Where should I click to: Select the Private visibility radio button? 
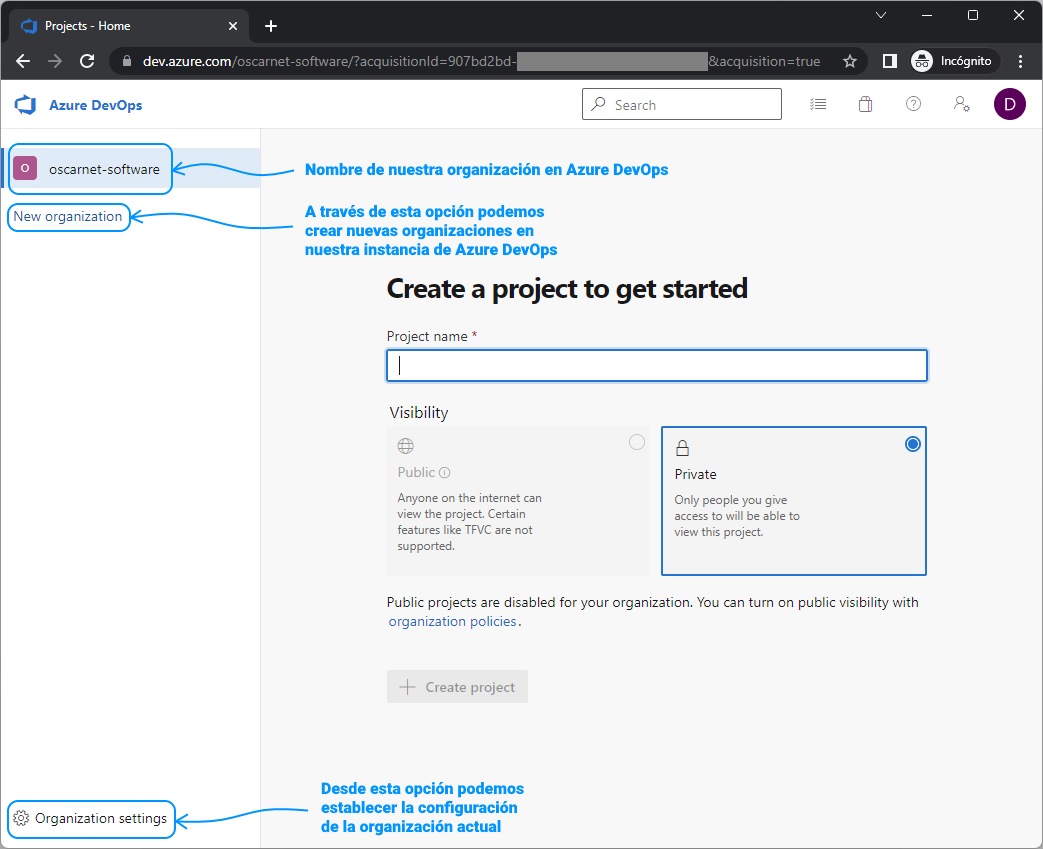pos(913,444)
